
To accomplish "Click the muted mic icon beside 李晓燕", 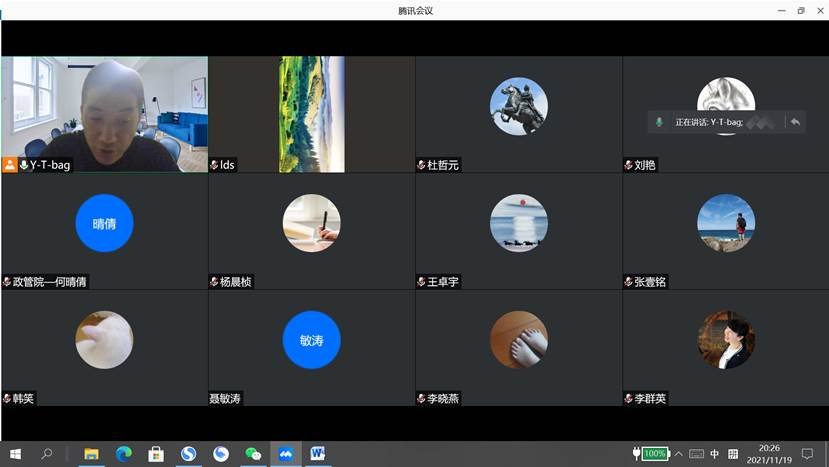I will pyautogui.click(x=421, y=399).
